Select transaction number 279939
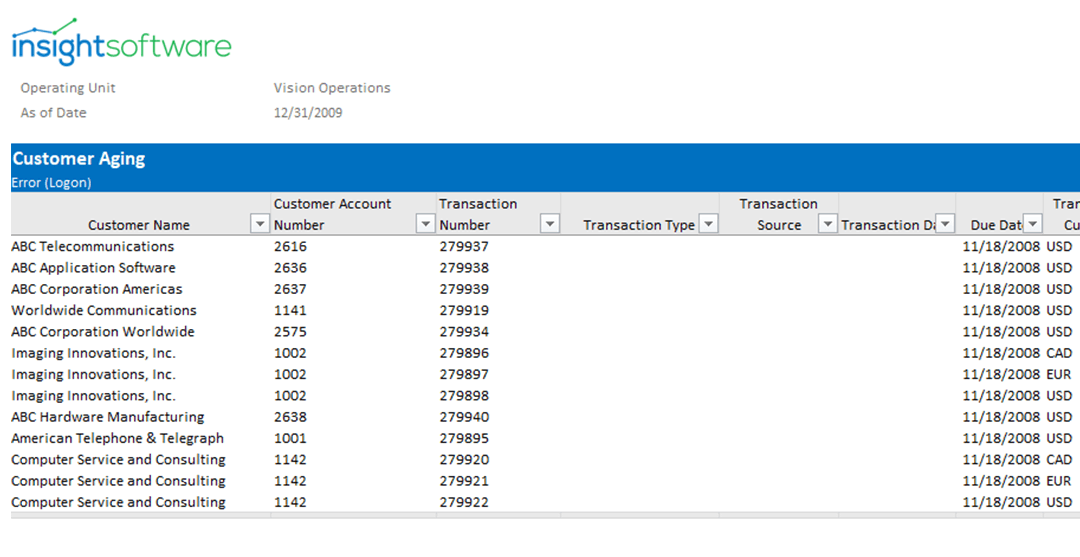The width and height of the screenshot is (1080, 557). (x=464, y=289)
